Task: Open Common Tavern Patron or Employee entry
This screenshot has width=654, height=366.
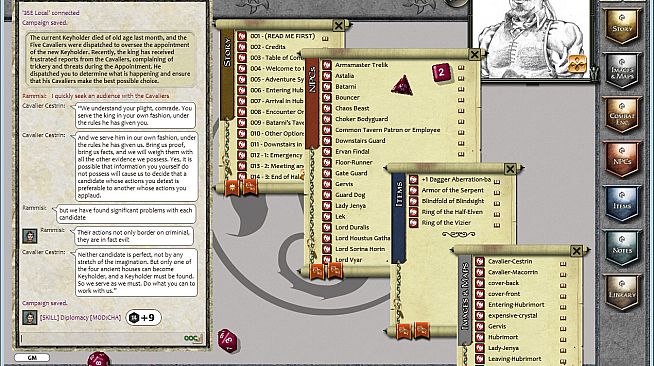Action: (x=388, y=130)
